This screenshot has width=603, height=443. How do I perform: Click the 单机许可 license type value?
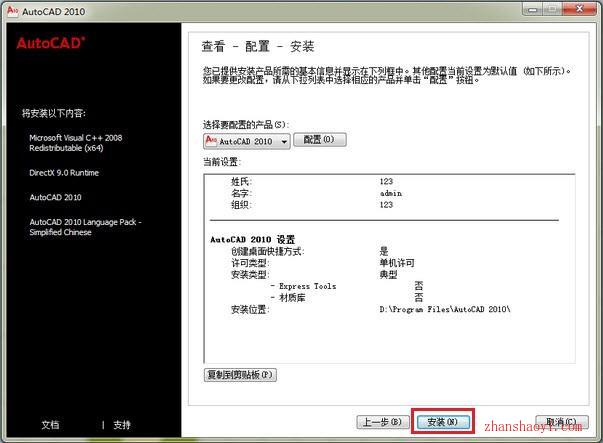pyautogui.click(x=397, y=263)
